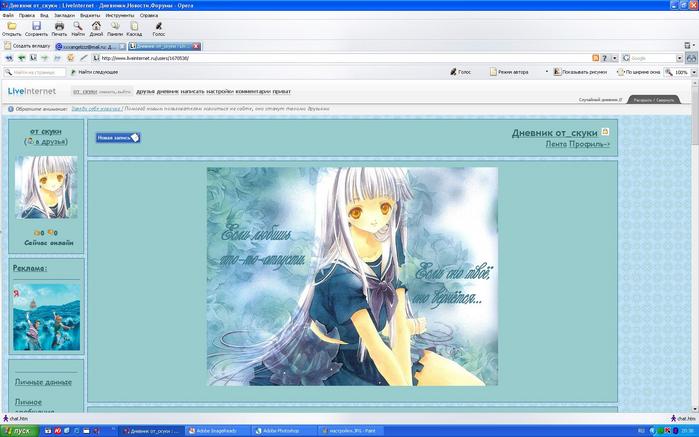Image resolution: width=699 pixels, height=437 pixels.
Task: Open the приват link in site header
Action: coord(282,91)
